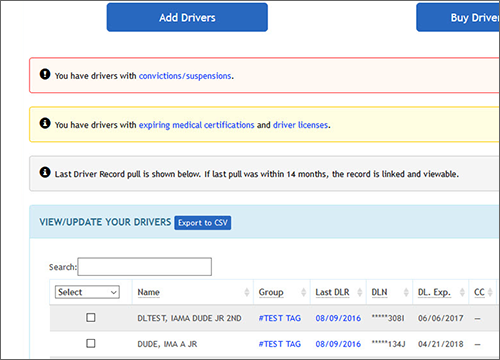Open the Buy Driver button

458,17
